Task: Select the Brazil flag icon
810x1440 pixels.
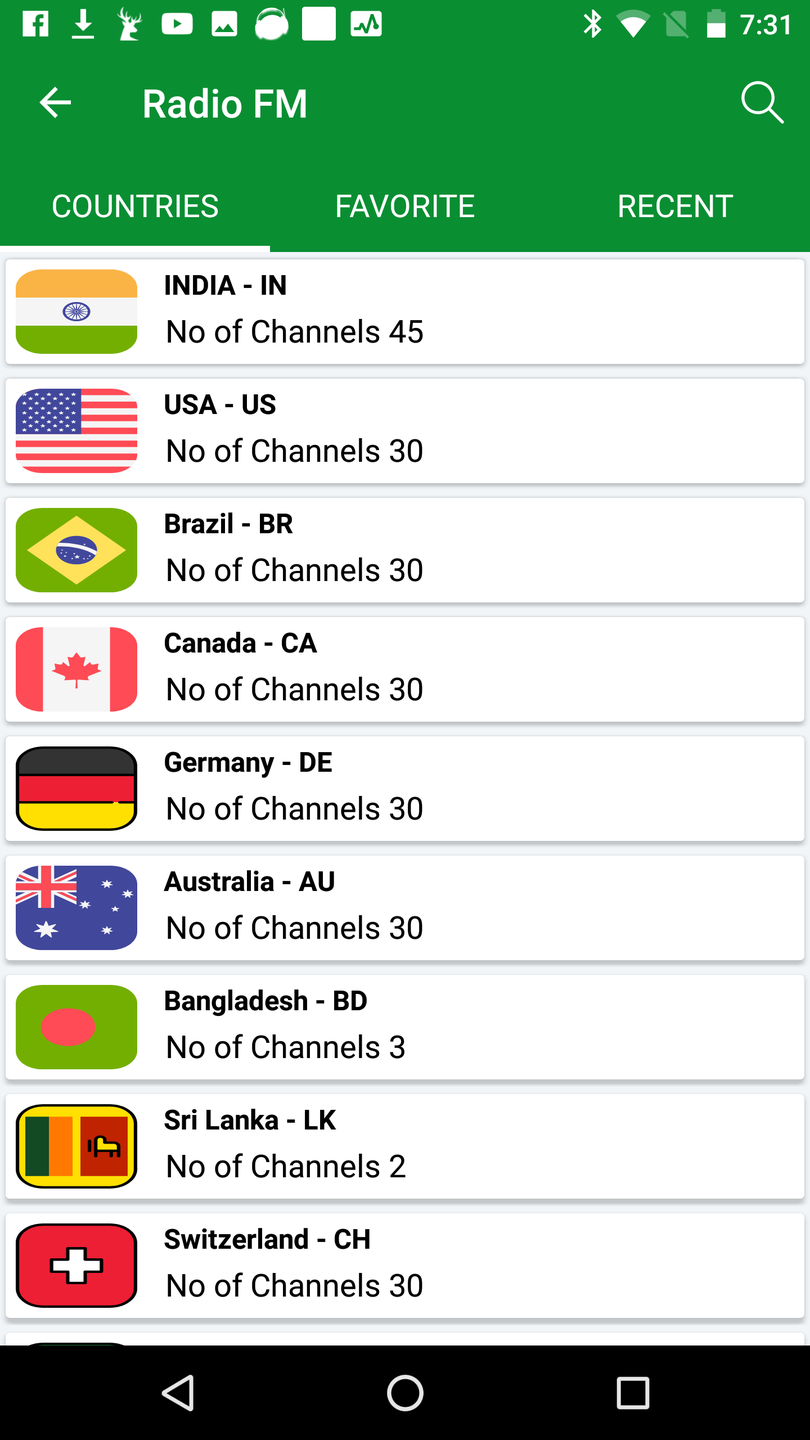Action: click(x=77, y=549)
